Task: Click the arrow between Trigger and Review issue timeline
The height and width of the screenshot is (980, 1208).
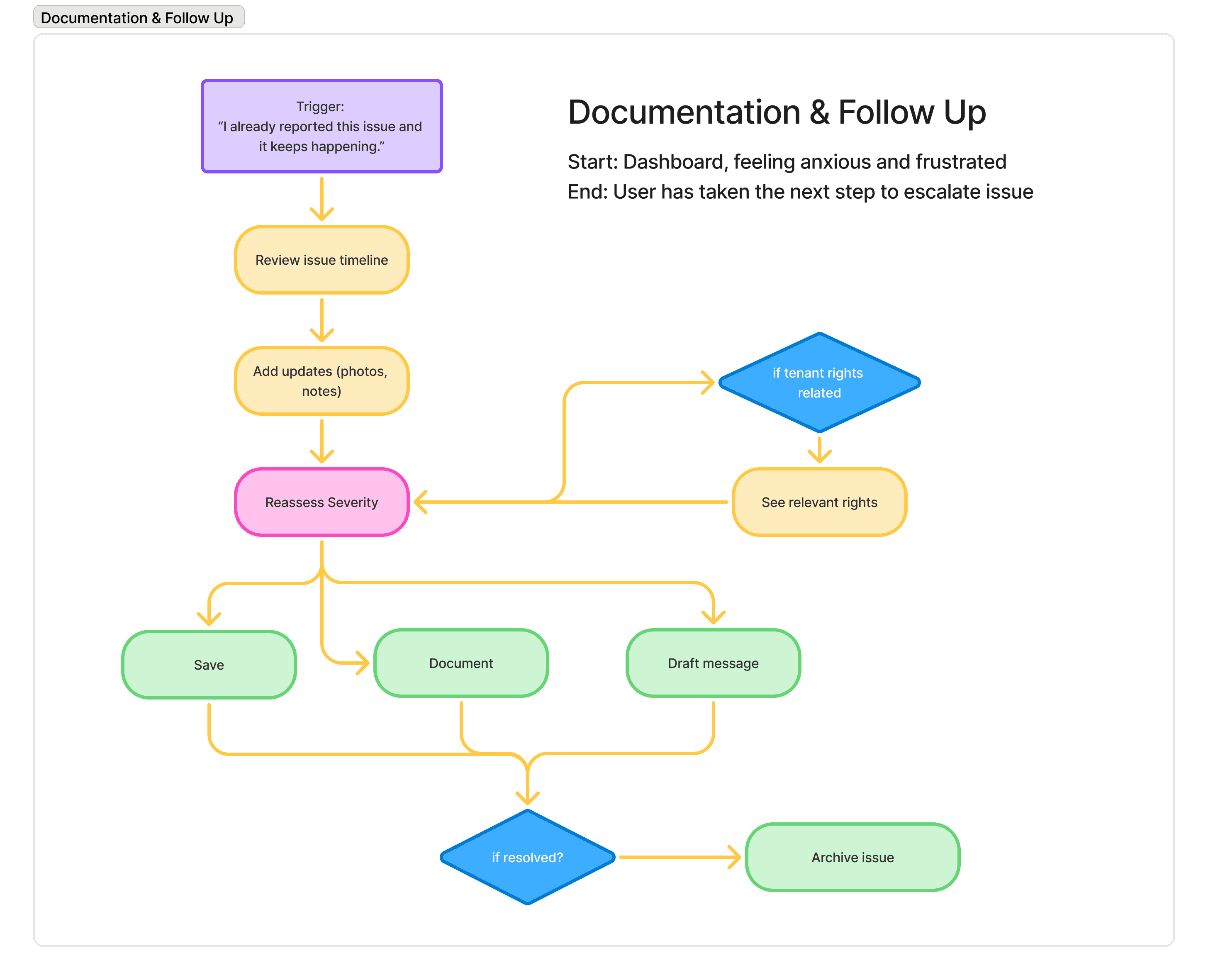Action: pos(322,199)
